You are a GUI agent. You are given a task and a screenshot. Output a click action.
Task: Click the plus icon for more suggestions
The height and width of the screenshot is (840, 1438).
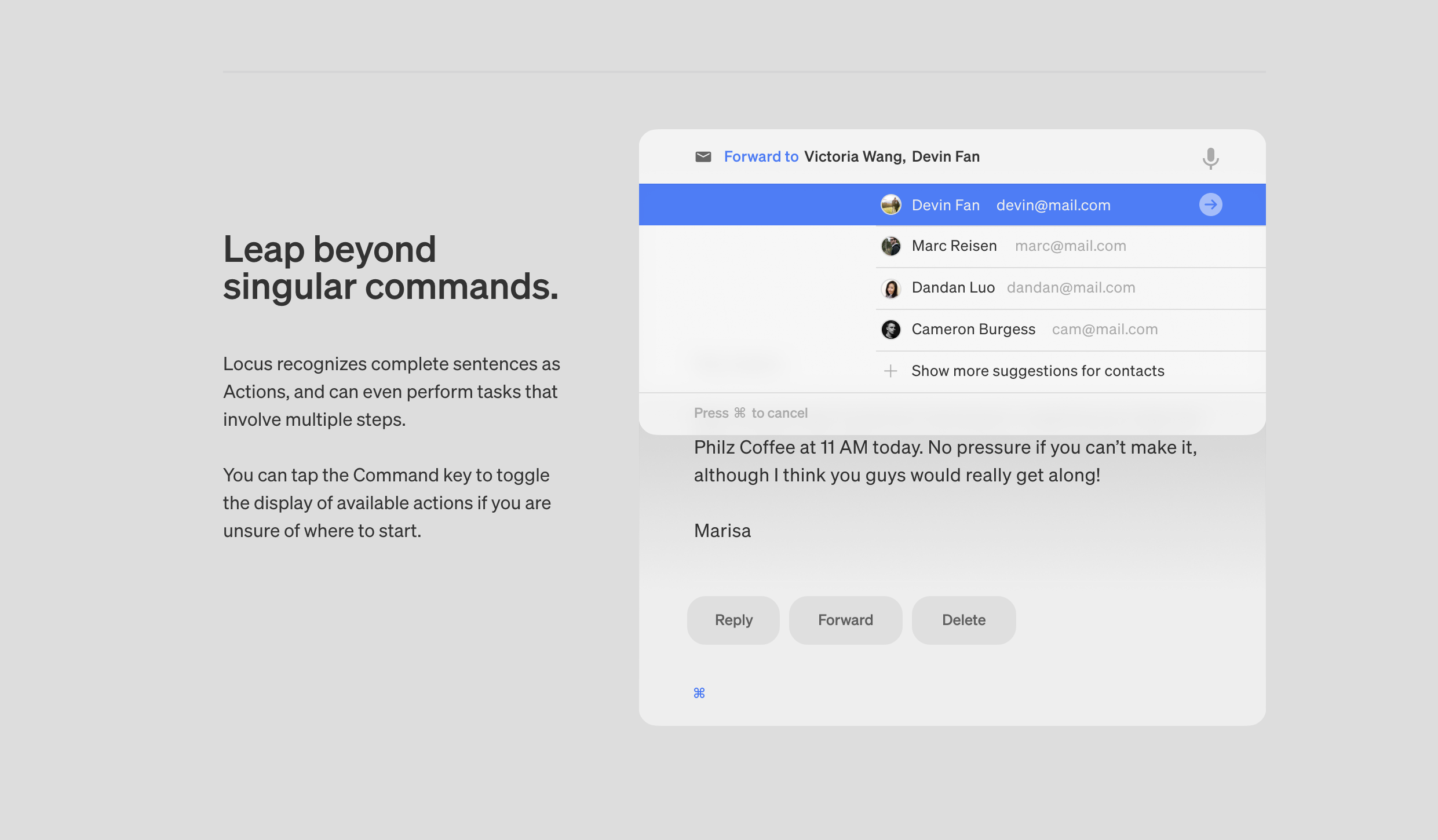point(890,371)
